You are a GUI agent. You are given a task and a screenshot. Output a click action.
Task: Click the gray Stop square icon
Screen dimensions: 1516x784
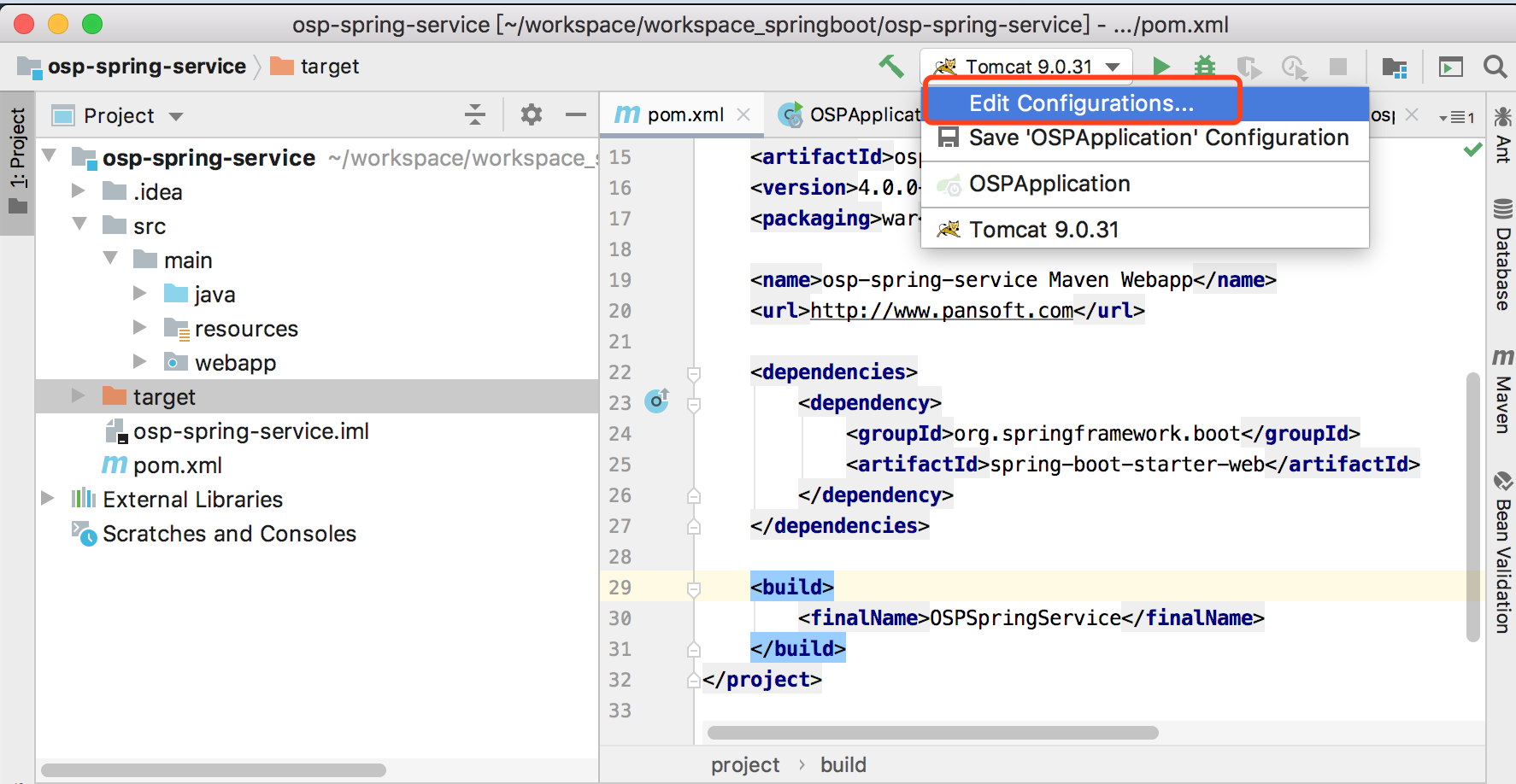(x=1338, y=67)
